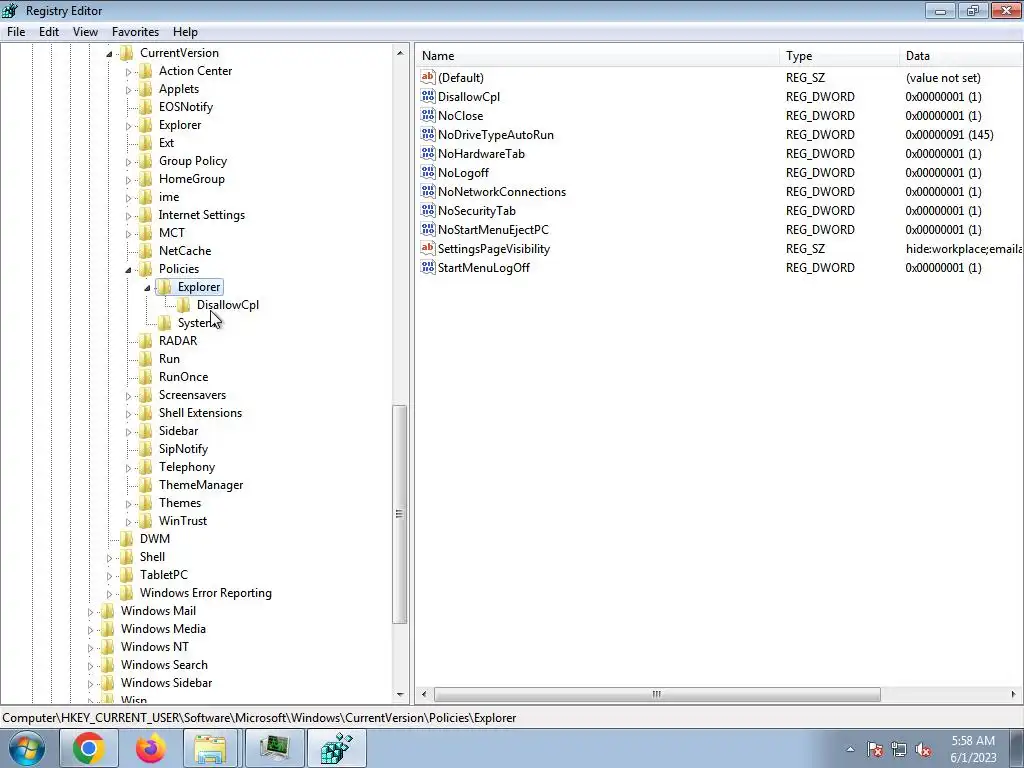The width and height of the screenshot is (1024, 768).
Task: Click the values pane horizontal scrollbar thumb
Action: coord(657,694)
